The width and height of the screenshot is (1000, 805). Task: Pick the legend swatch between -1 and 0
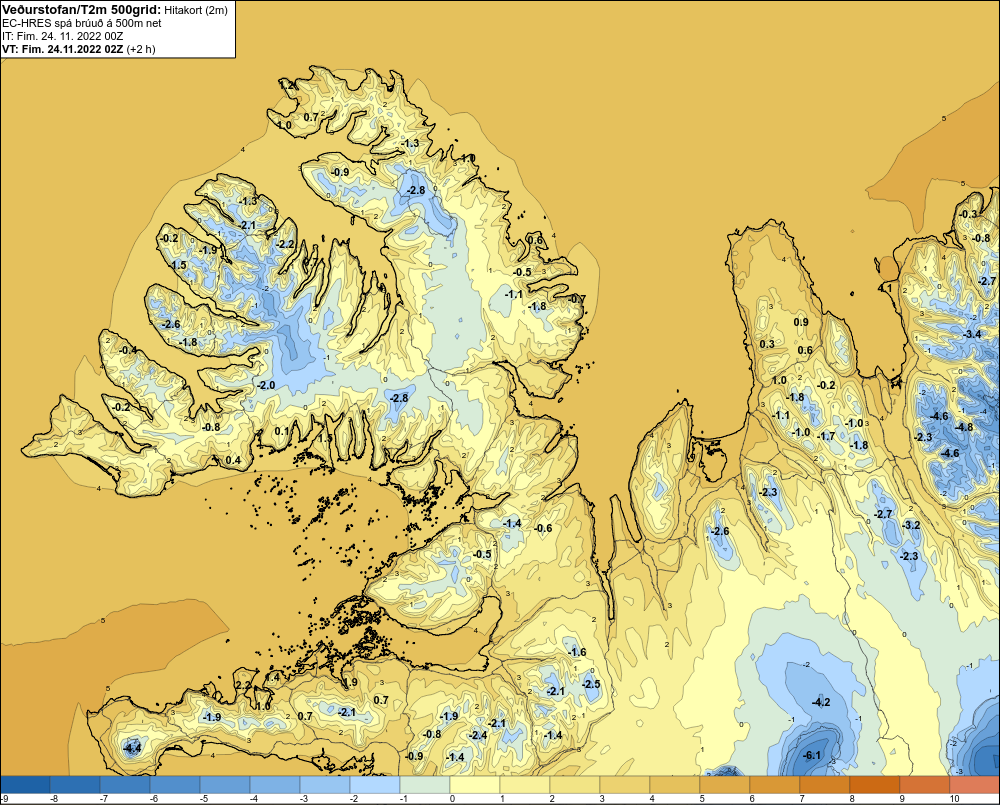click(x=425, y=784)
